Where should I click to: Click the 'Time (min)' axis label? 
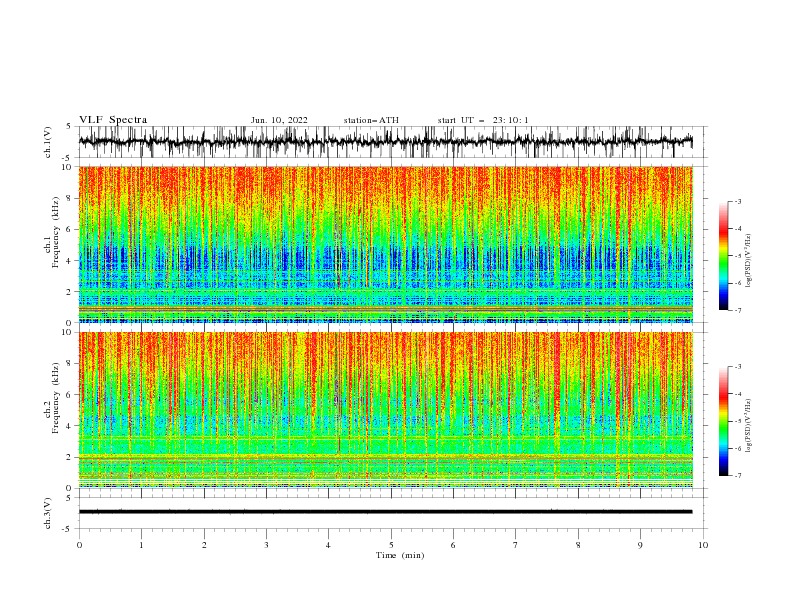(x=400, y=555)
